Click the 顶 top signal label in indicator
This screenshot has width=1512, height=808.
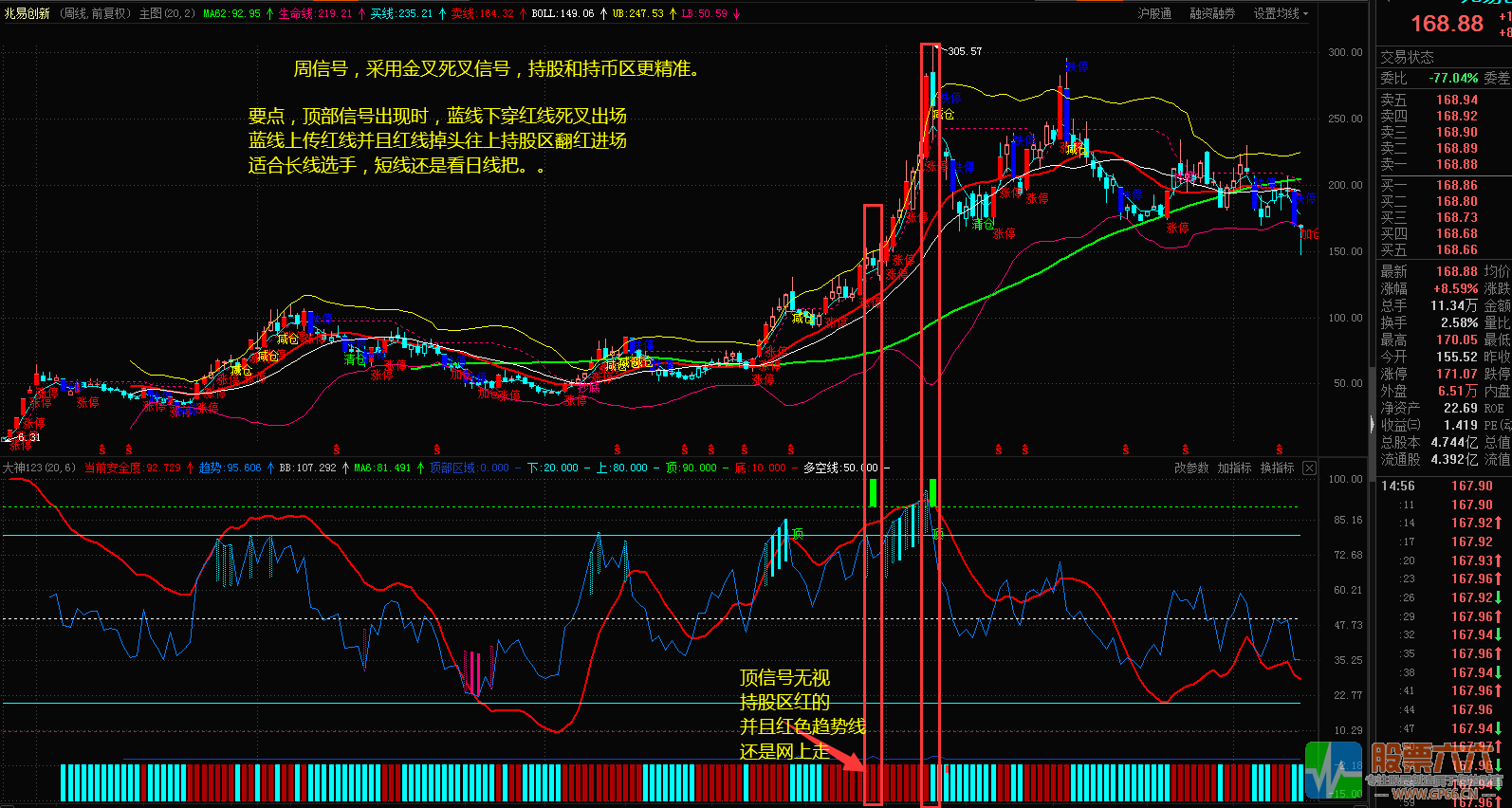coord(798,534)
